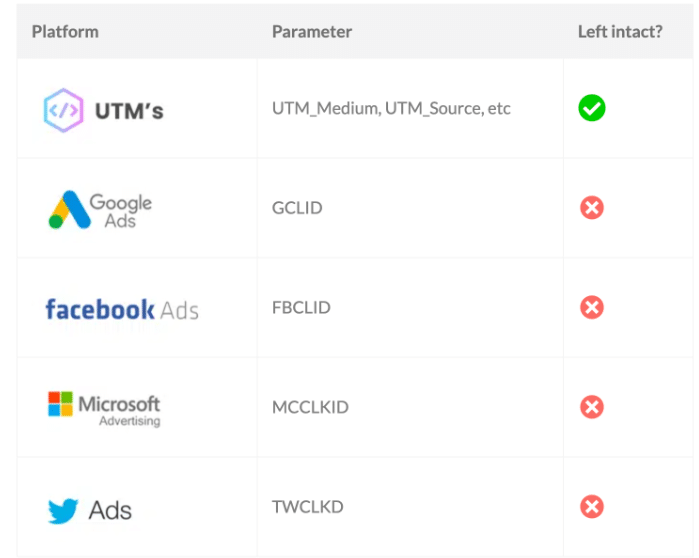Viewport: 699px width, 558px height.
Task: Click the Twitter bird Ads logo
Action: [90, 510]
